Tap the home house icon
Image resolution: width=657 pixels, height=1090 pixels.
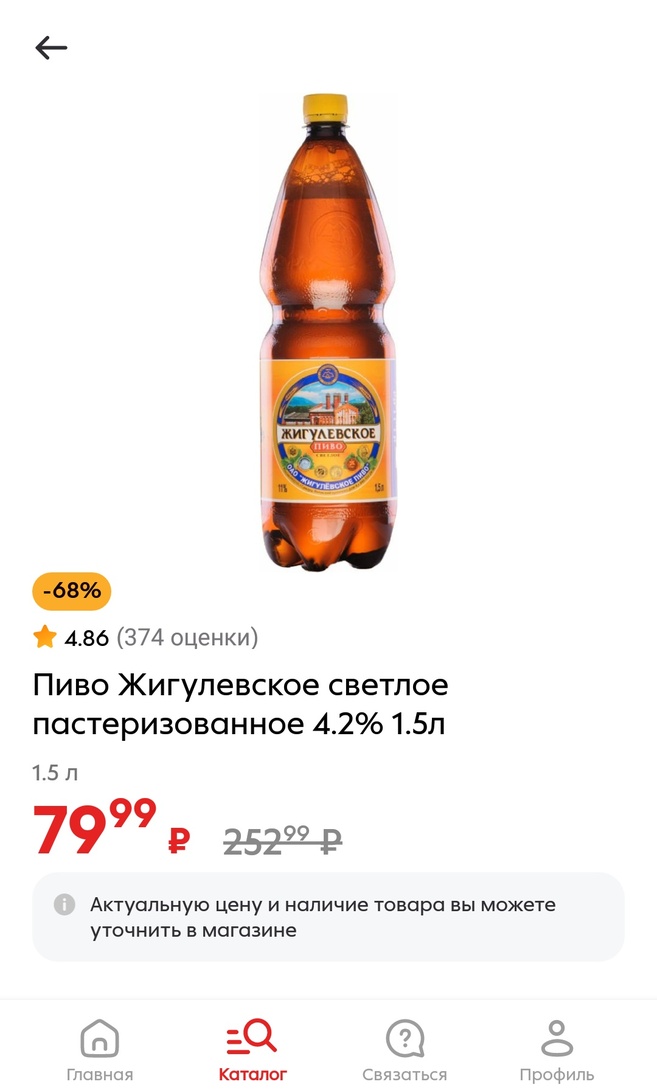pos(99,1039)
